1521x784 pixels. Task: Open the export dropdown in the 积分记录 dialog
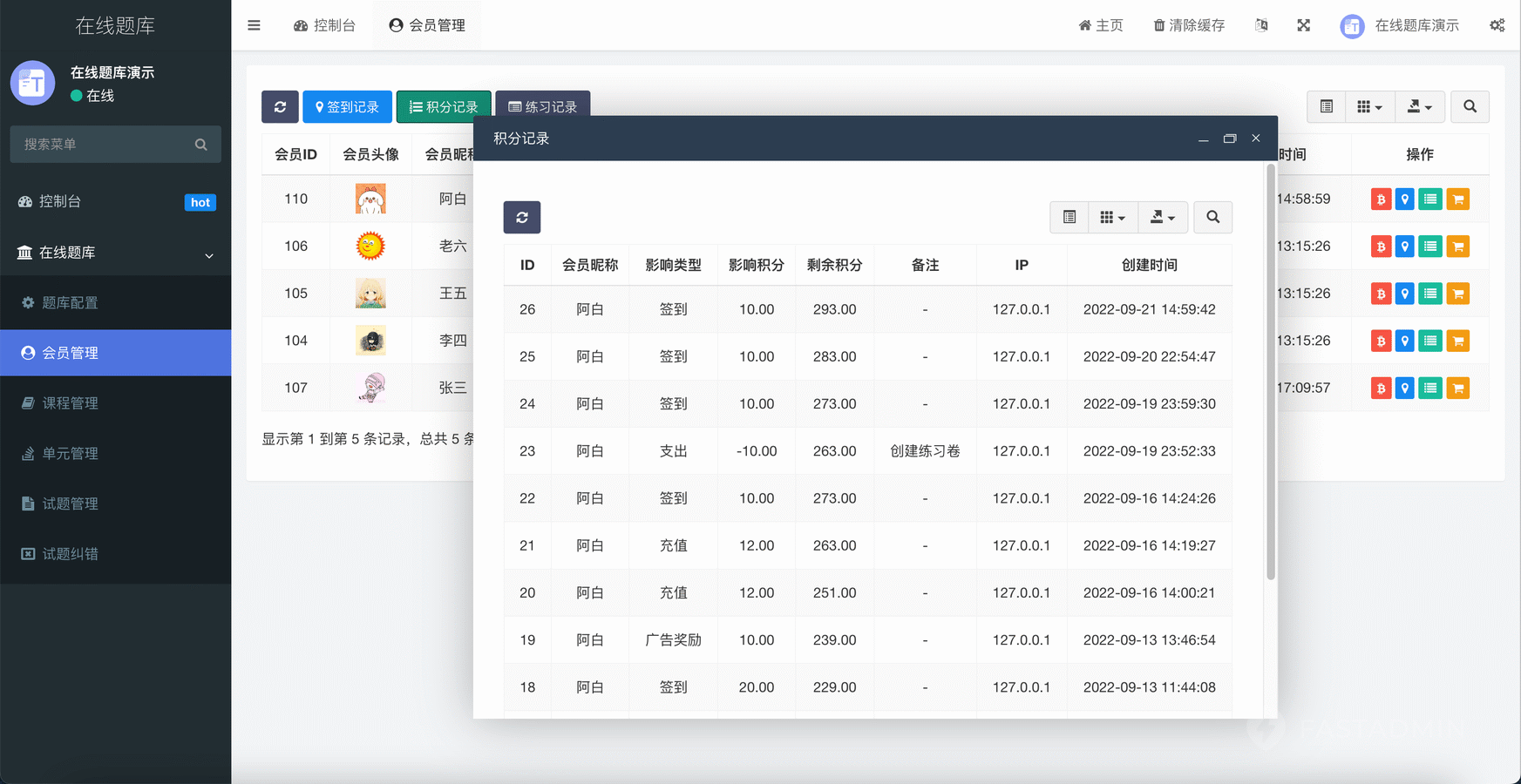pyautogui.click(x=1163, y=218)
